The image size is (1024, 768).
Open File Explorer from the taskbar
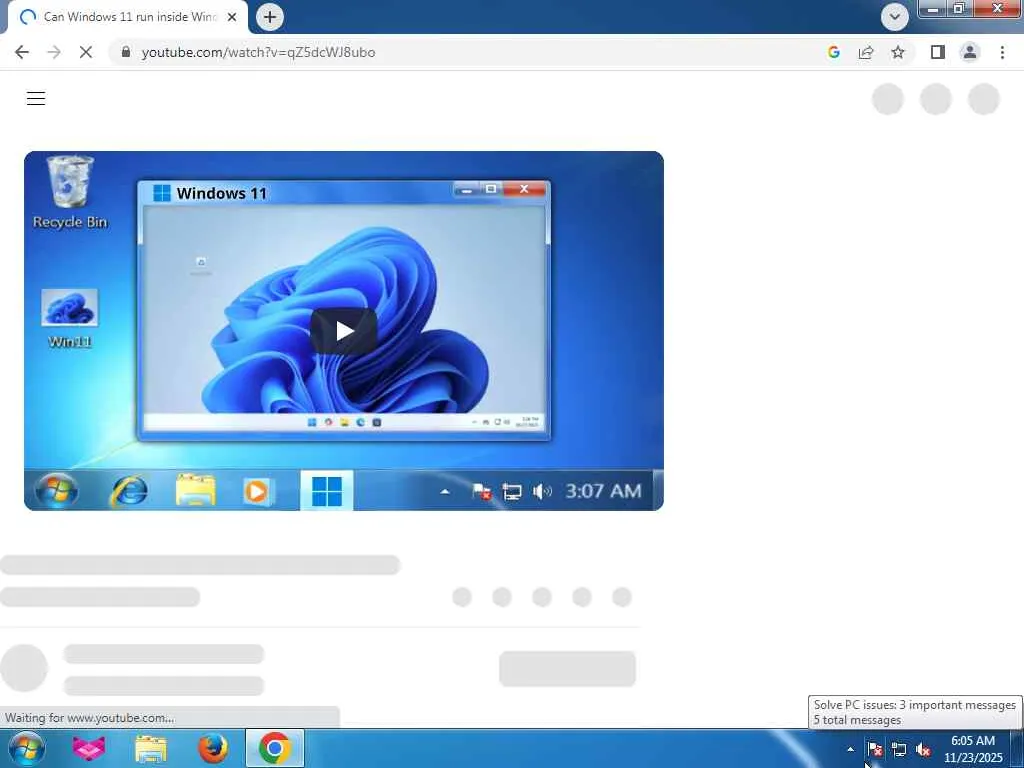pyautogui.click(x=151, y=748)
